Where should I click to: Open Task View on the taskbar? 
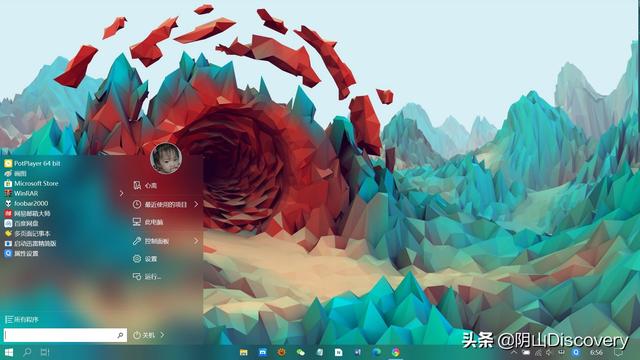tap(45, 352)
